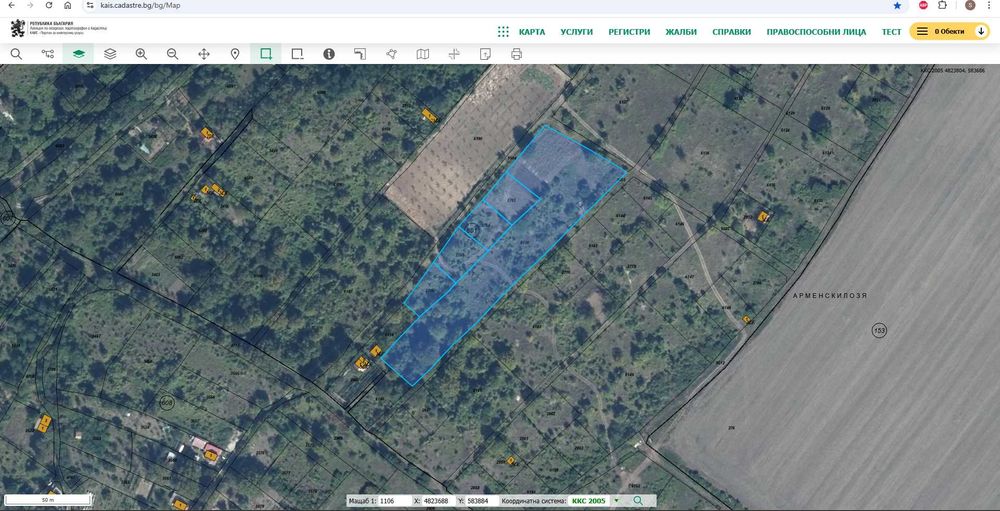Open the info tool in the toolbar
Image resolution: width=1000 pixels, height=511 pixels.
pos(329,54)
